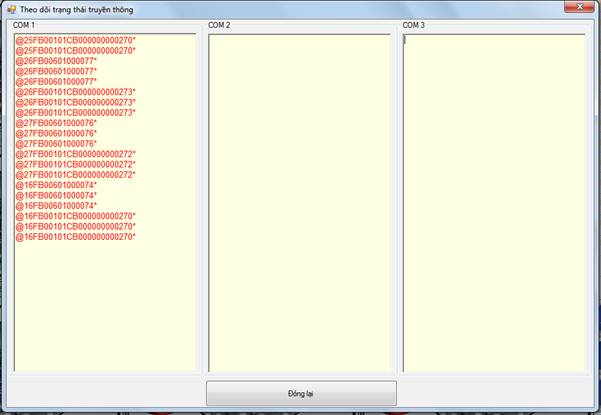Select the last @27FB00101CB000000000272* line

coord(76,175)
